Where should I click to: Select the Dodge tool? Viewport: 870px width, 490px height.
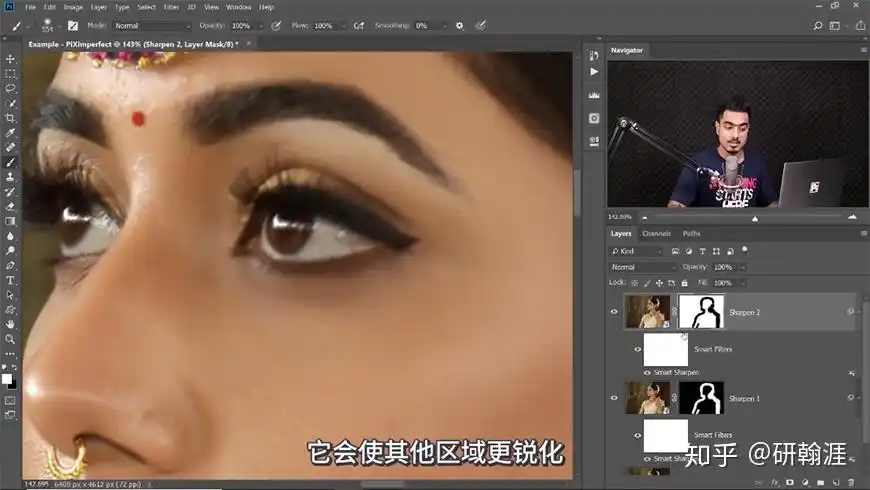pyautogui.click(x=10, y=250)
